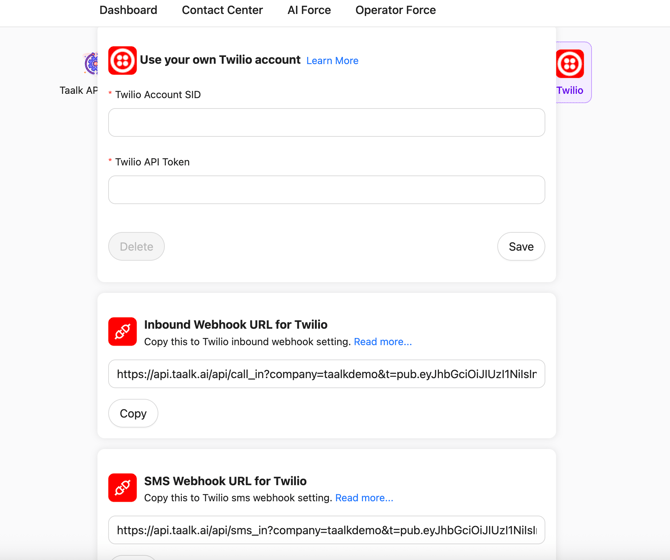Switch to the Contact Center tab
Screen dimensions: 670x560
[x=222, y=10]
